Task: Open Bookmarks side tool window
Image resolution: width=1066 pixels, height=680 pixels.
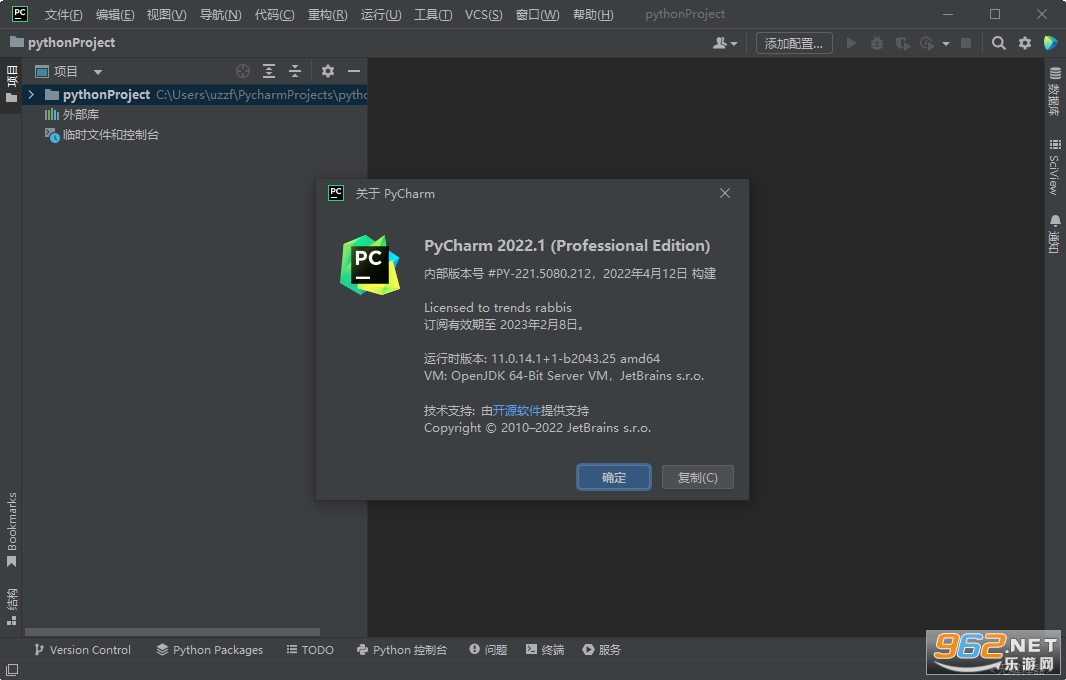Action: pyautogui.click(x=12, y=530)
